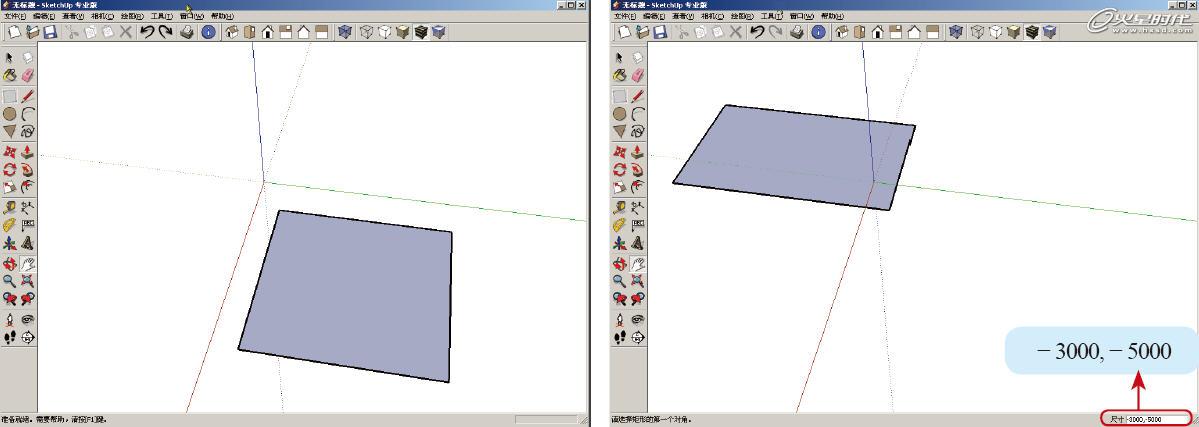Click the Pan hand tool in right window
This screenshot has height=427, width=1199.
pos(637,264)
